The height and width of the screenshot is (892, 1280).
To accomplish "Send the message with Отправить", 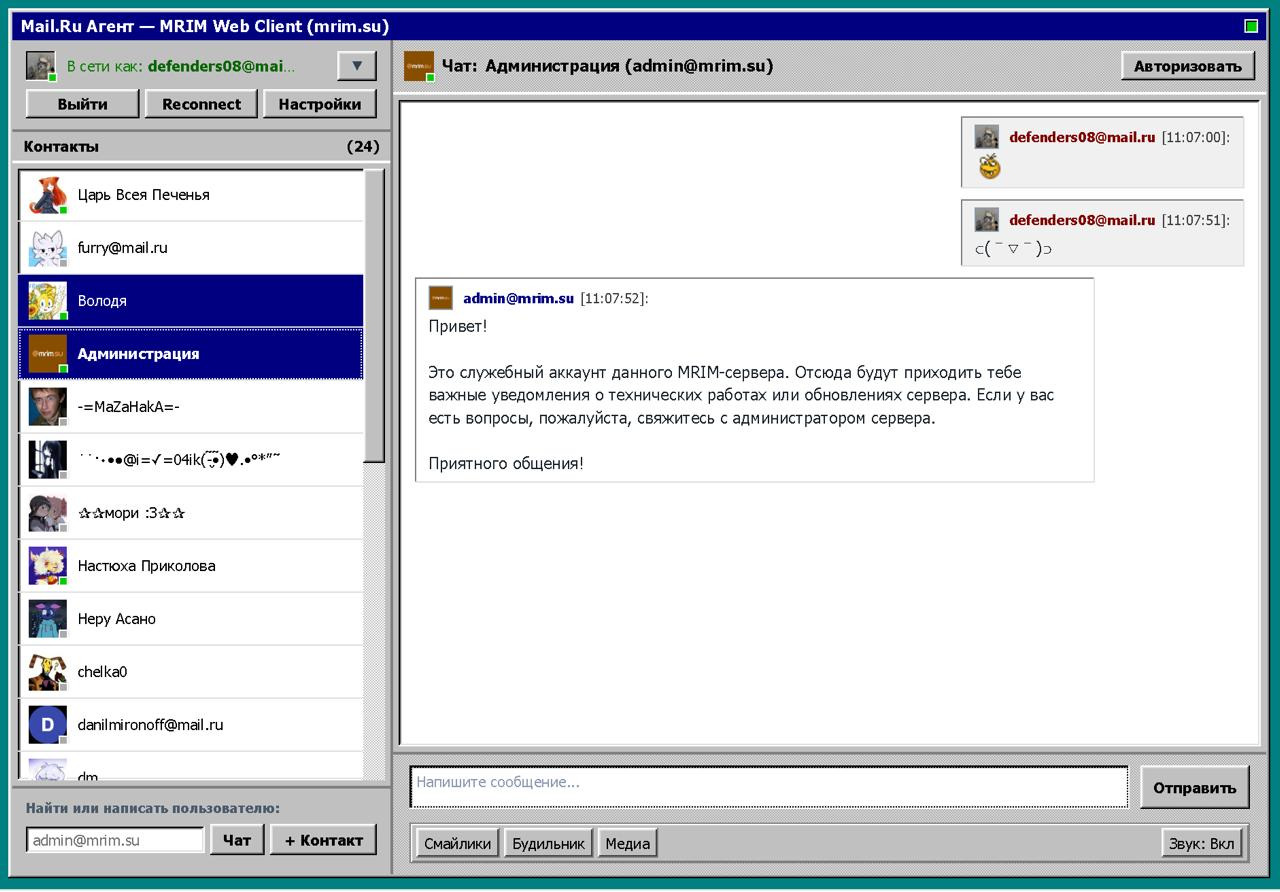I will pyautogui.click(x=1195, y=787).
